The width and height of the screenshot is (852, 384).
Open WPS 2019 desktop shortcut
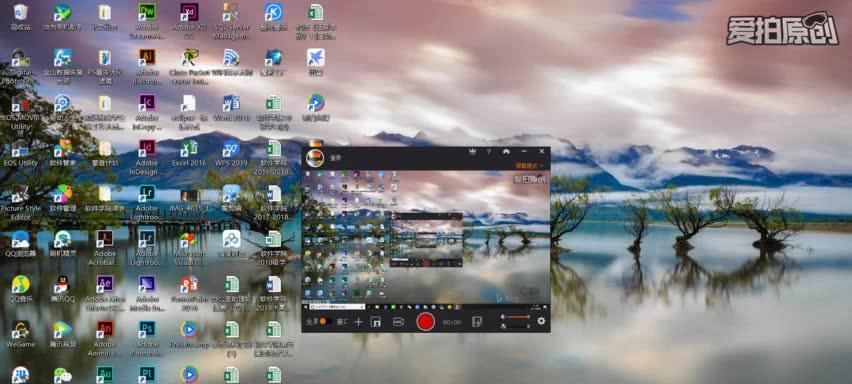click(231, 153)
